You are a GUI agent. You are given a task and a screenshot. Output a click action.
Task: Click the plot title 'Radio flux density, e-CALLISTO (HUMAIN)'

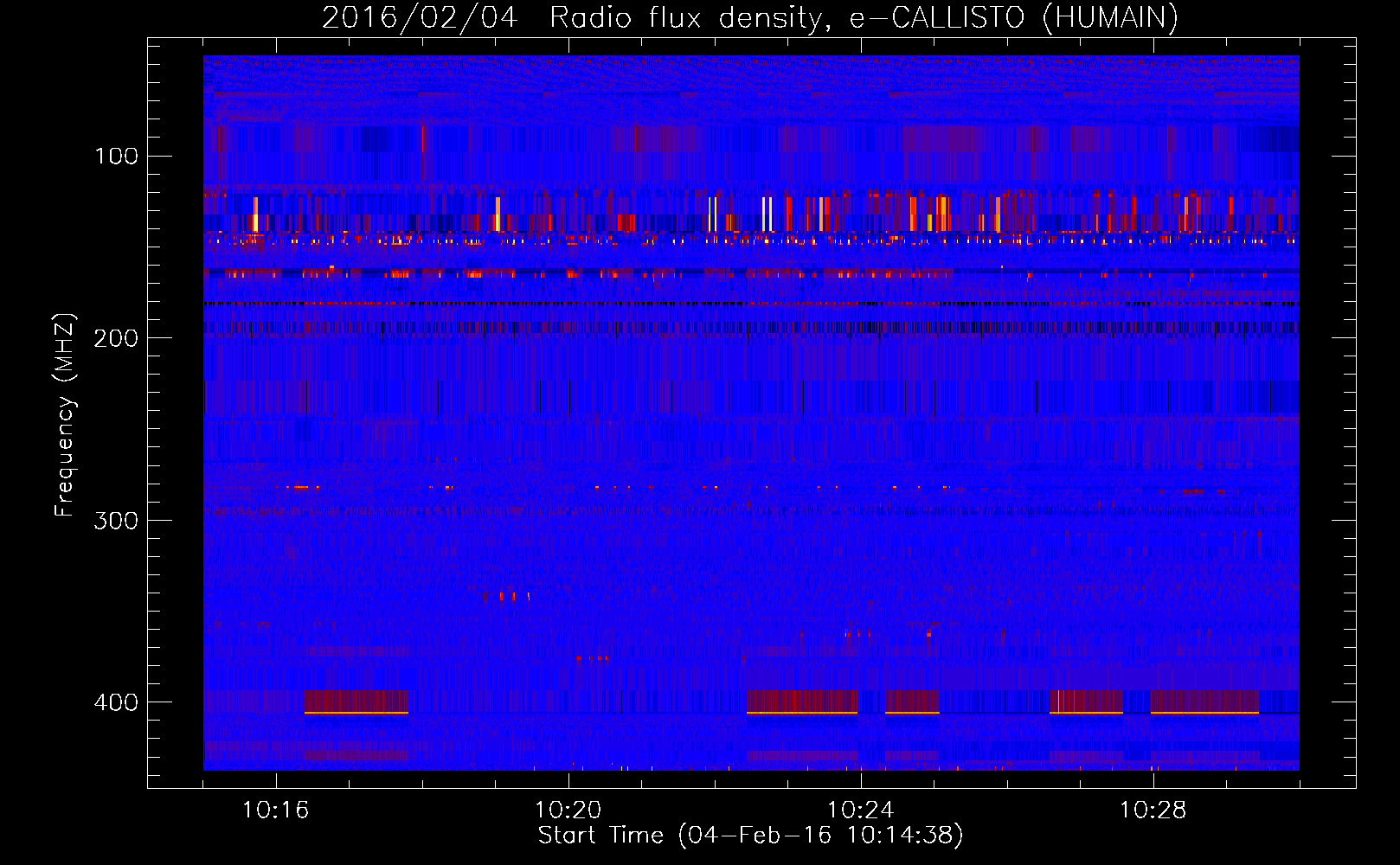click(864, 17)
